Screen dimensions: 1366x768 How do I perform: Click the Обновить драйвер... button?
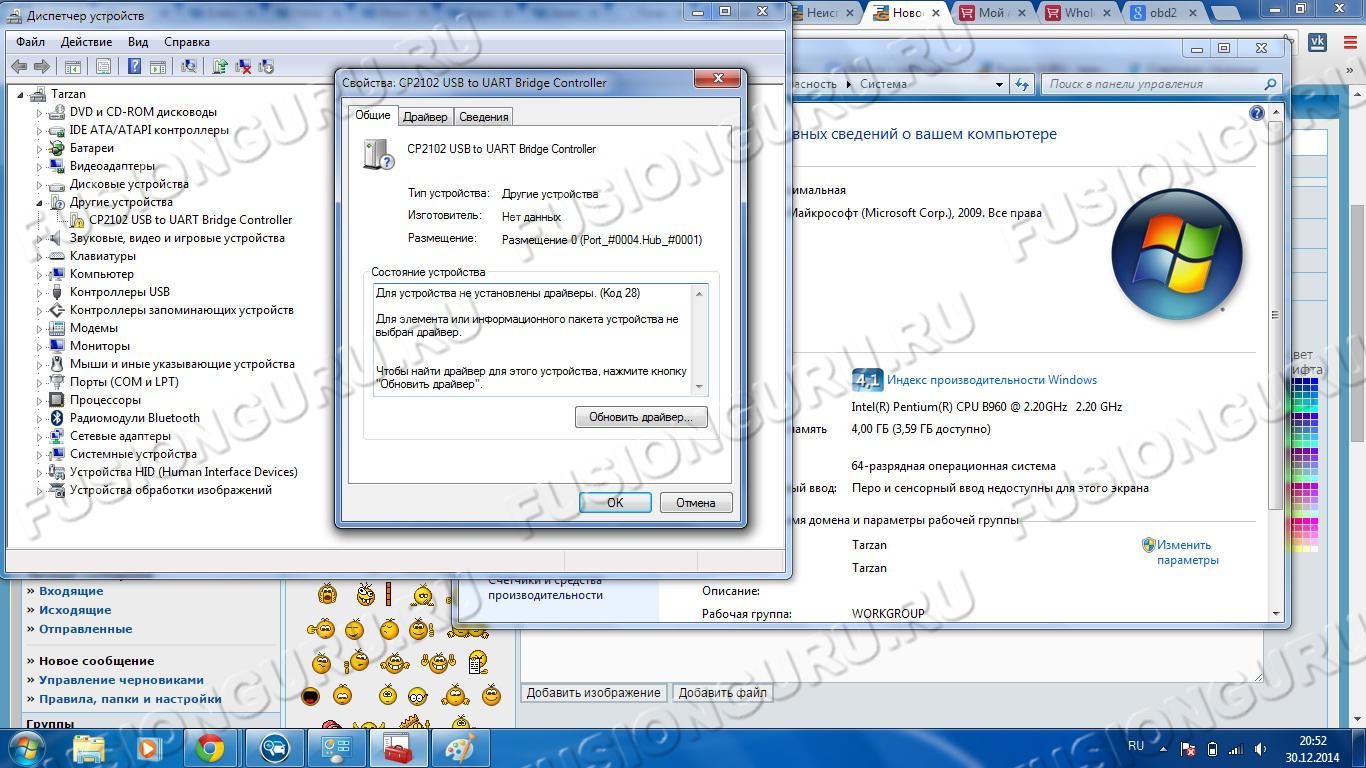(641, 417)
